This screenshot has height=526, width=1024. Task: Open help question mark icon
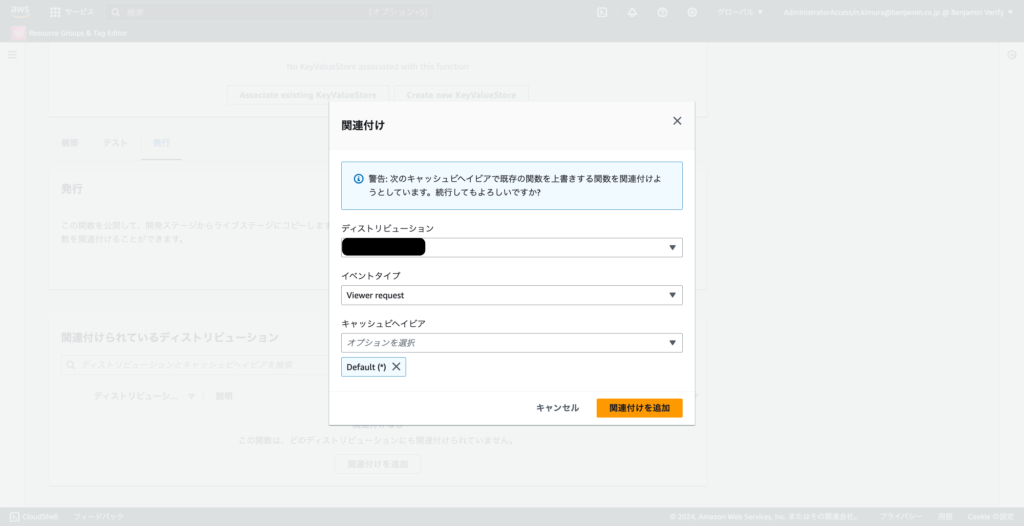pyautogui.click(x=662, y=12)
